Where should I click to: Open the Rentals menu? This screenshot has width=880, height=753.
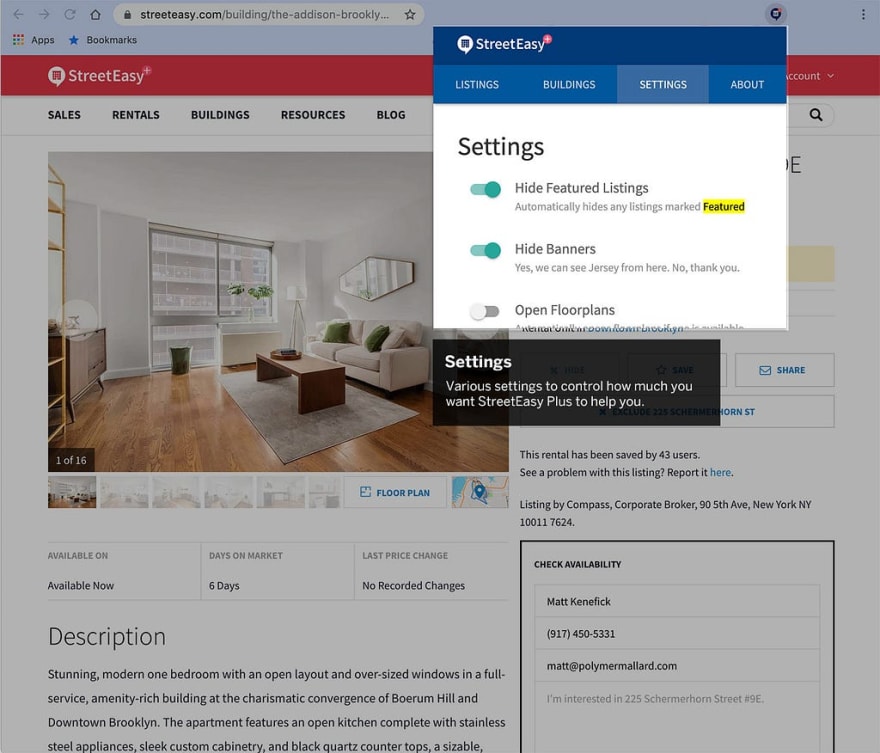coord(136,115)
